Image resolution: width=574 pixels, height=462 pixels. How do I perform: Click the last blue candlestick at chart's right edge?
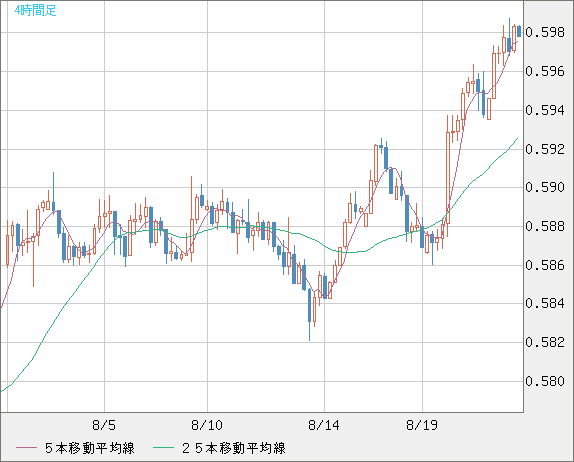click(x=519, y=31)
